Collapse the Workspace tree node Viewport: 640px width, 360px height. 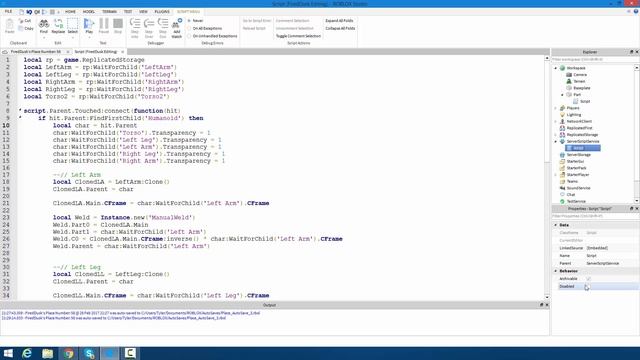coord(556,68)
